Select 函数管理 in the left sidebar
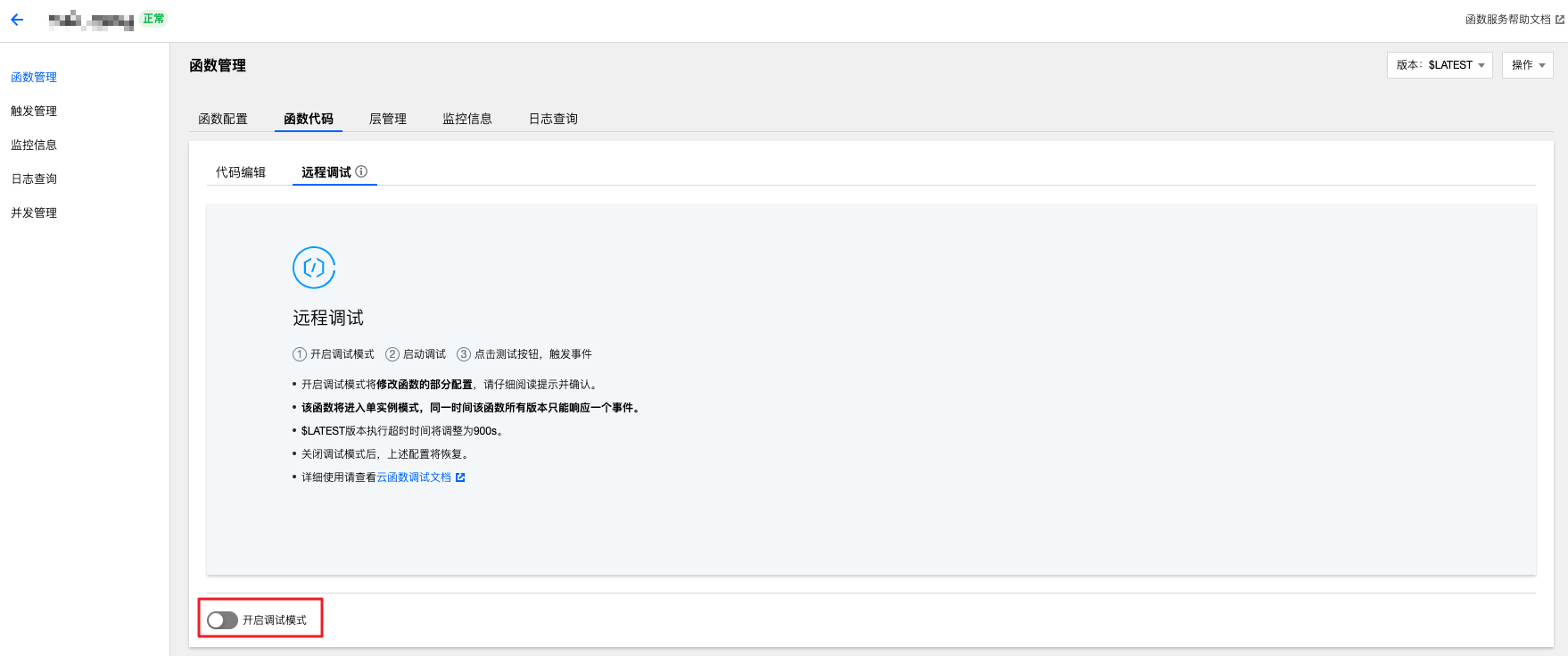 (x=34, y=77)
